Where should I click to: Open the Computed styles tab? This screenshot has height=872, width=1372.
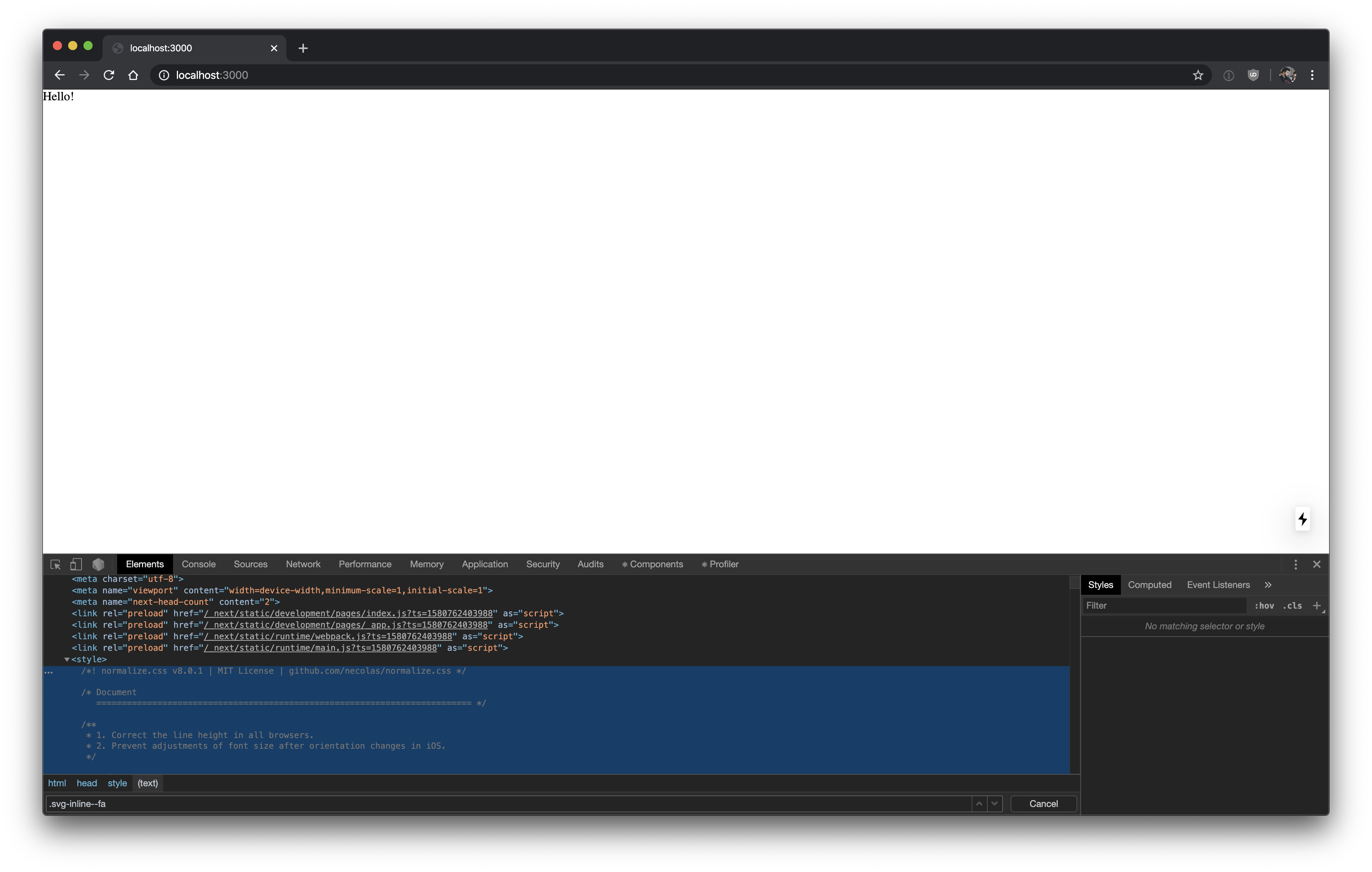pos(1149,585)
